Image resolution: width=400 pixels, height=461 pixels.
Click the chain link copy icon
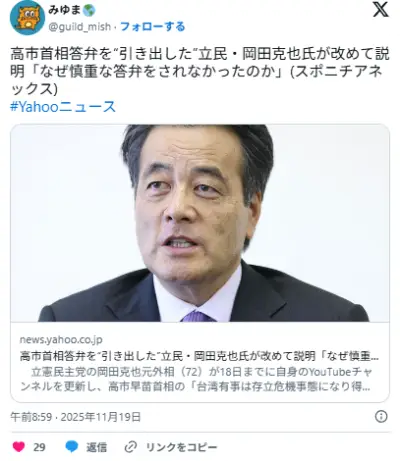(x=131, y=447)
